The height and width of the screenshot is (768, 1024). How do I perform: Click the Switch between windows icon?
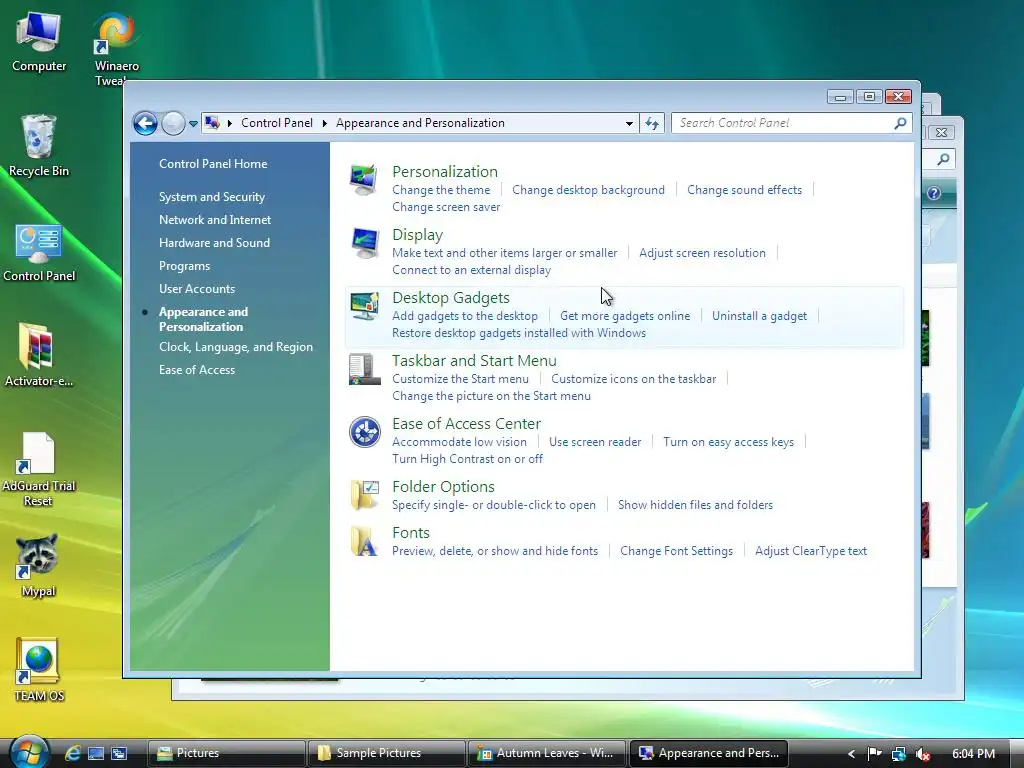tap(119, 753)
